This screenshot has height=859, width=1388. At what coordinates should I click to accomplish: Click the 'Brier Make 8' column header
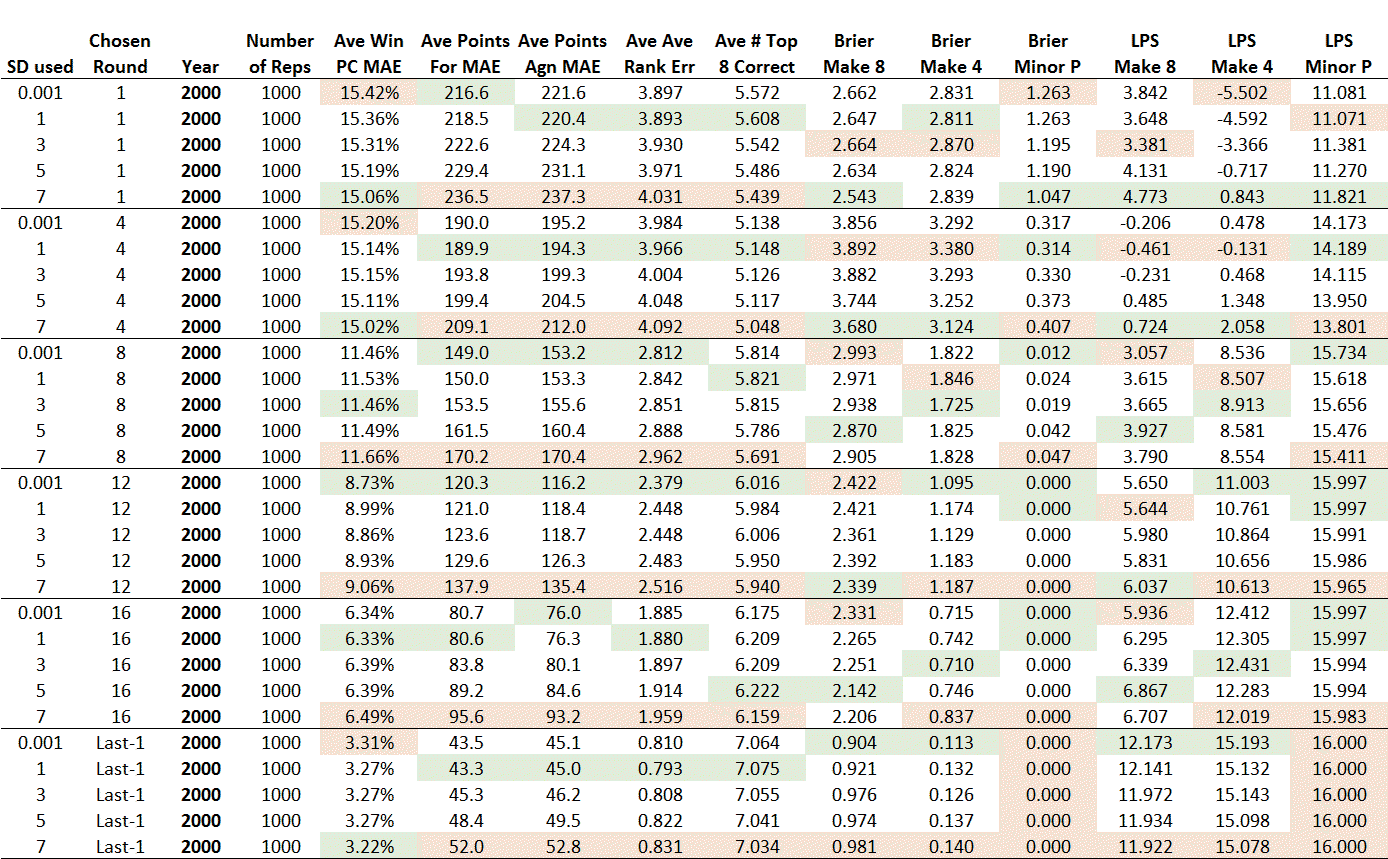(854, 54)
